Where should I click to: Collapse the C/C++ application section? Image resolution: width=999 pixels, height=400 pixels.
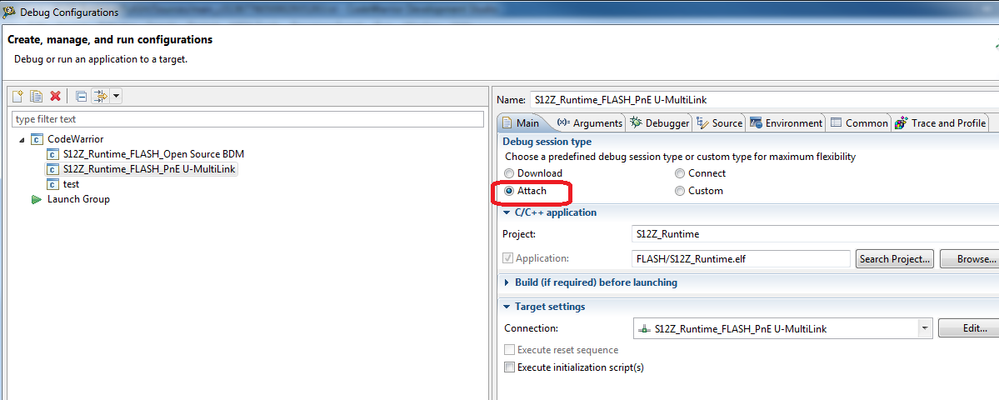point(507,213)
